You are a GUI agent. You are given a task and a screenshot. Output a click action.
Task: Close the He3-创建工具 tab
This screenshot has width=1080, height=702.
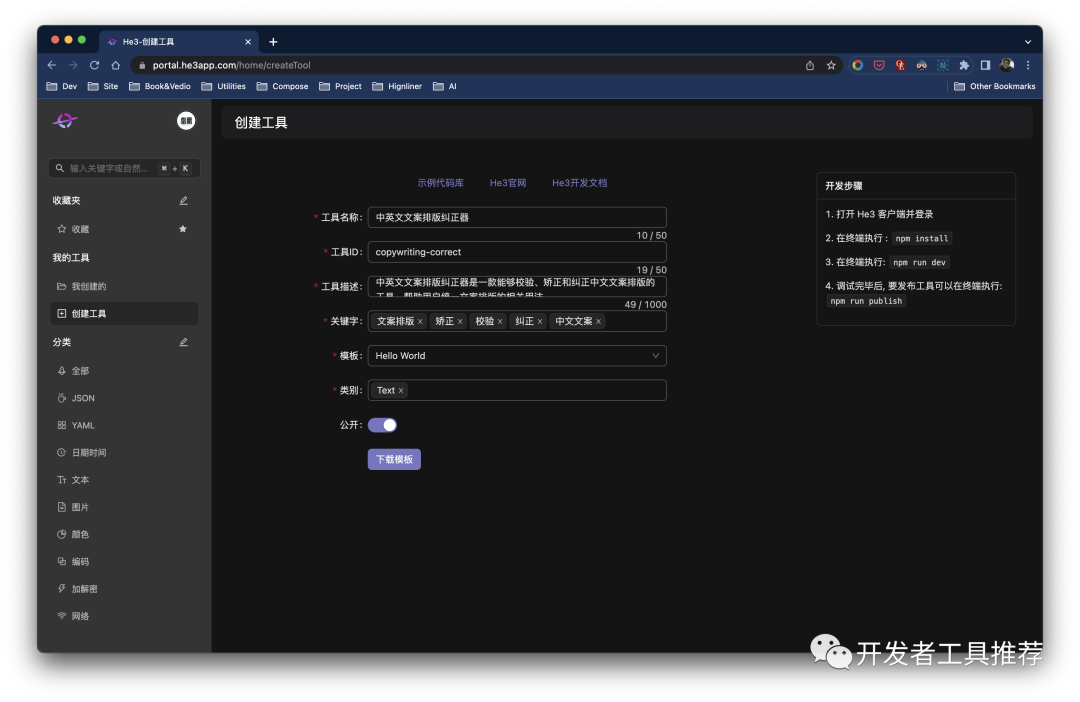[248, 42]
